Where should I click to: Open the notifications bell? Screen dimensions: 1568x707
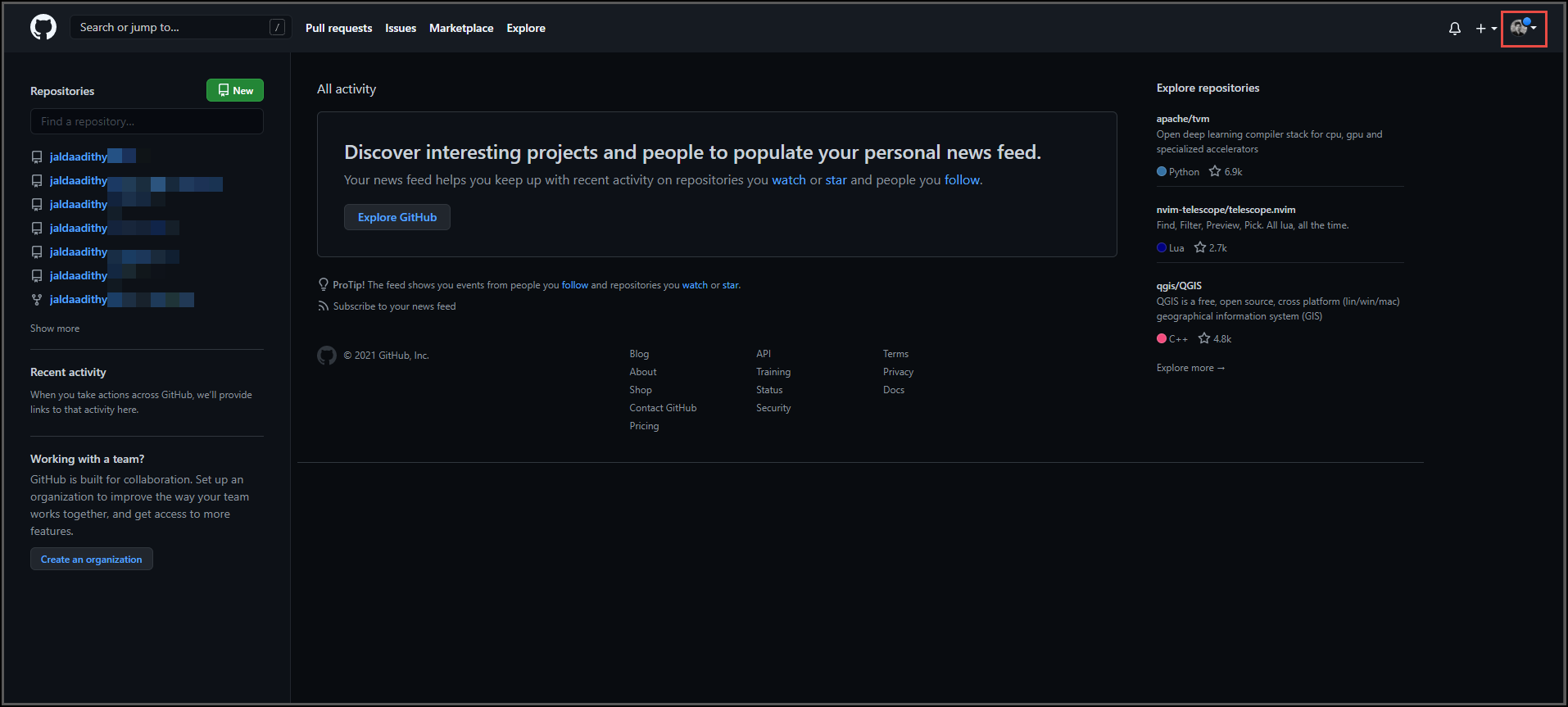(1454, 29)
